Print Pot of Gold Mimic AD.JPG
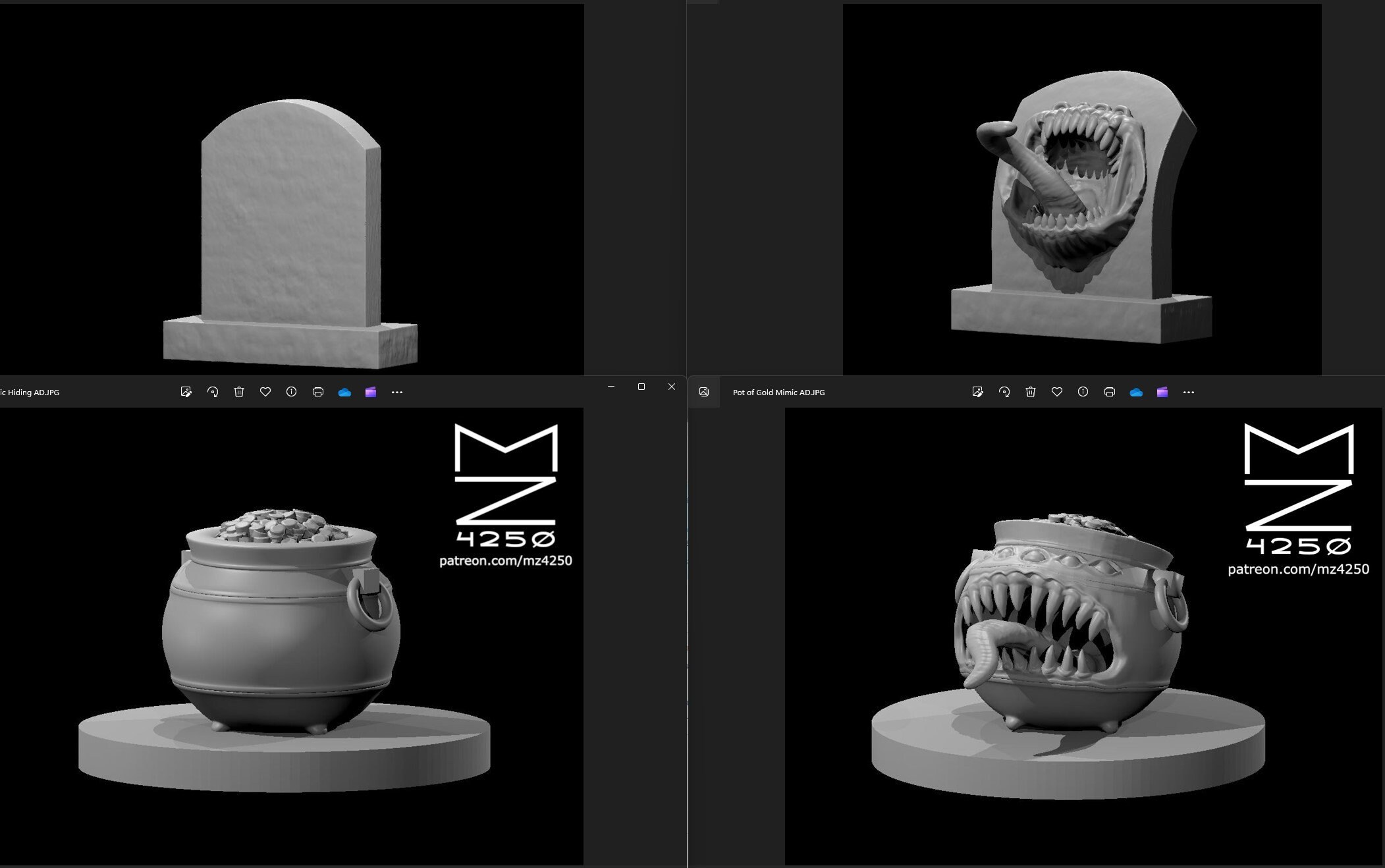Screen dimensions: 1385x868 1110,392
